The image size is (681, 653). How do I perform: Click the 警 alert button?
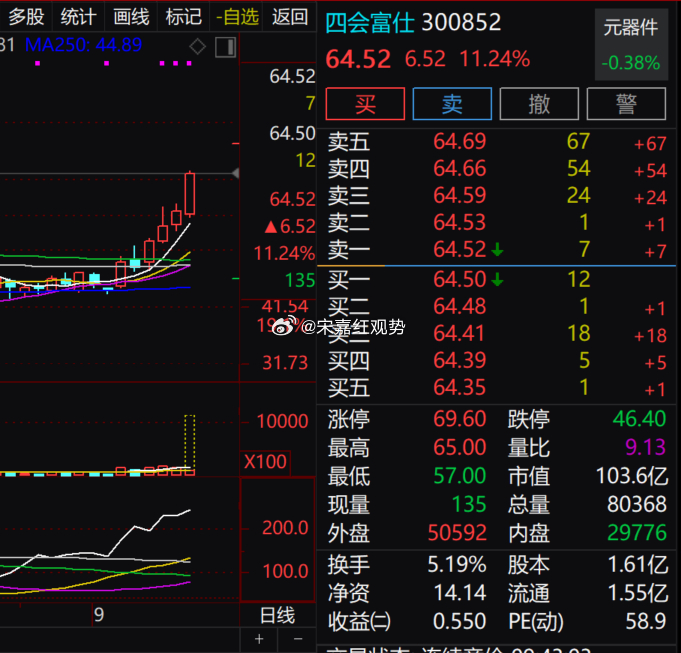coord(626,104)
